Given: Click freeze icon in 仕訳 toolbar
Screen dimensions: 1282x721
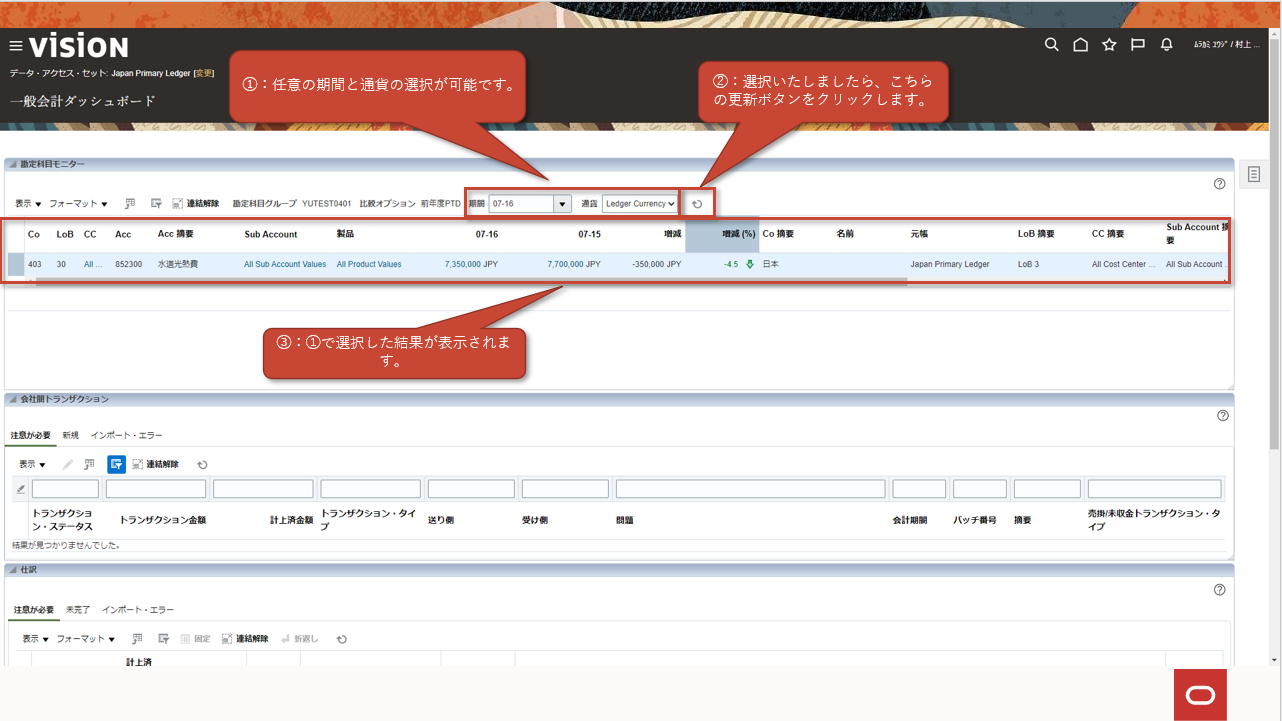Looking at the screenshot, I should [x=137, y=639].
